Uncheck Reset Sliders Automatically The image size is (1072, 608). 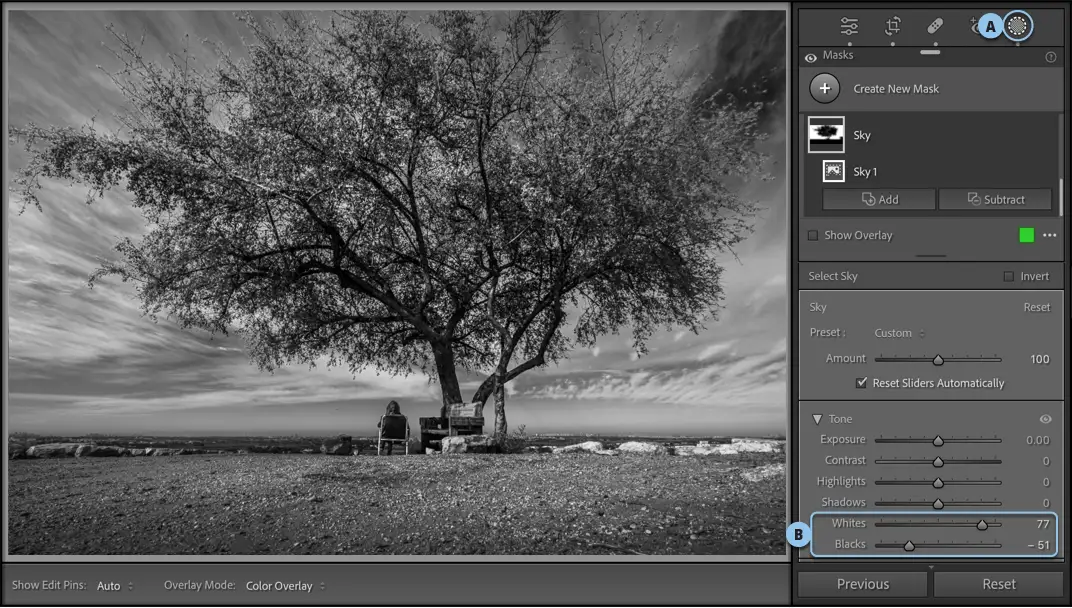coord(861,383)
